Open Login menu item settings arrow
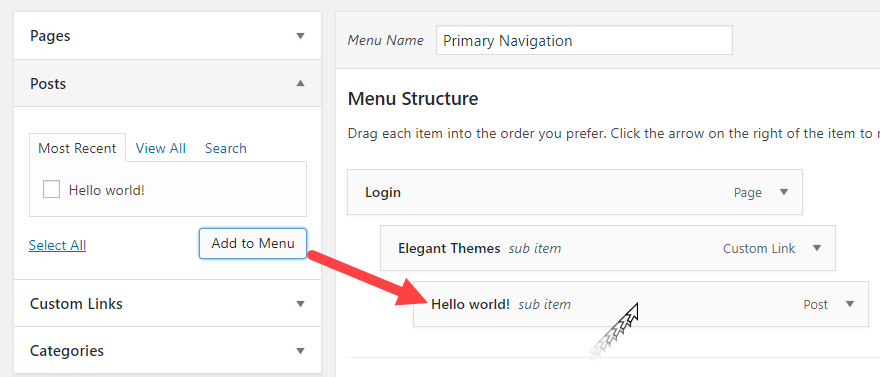 tap(784, 192)
